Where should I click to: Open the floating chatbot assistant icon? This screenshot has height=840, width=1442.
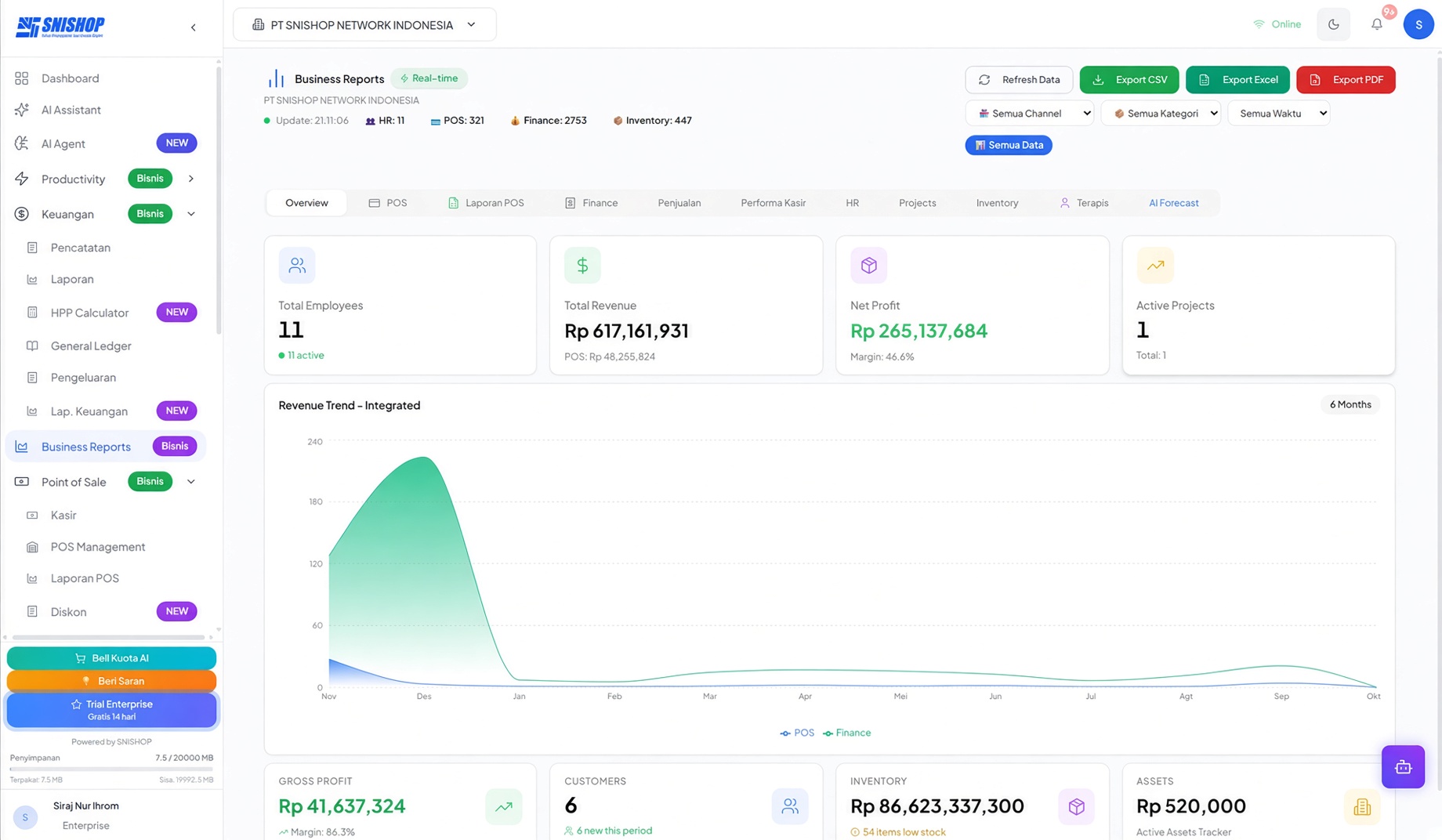coord(1403,766)
